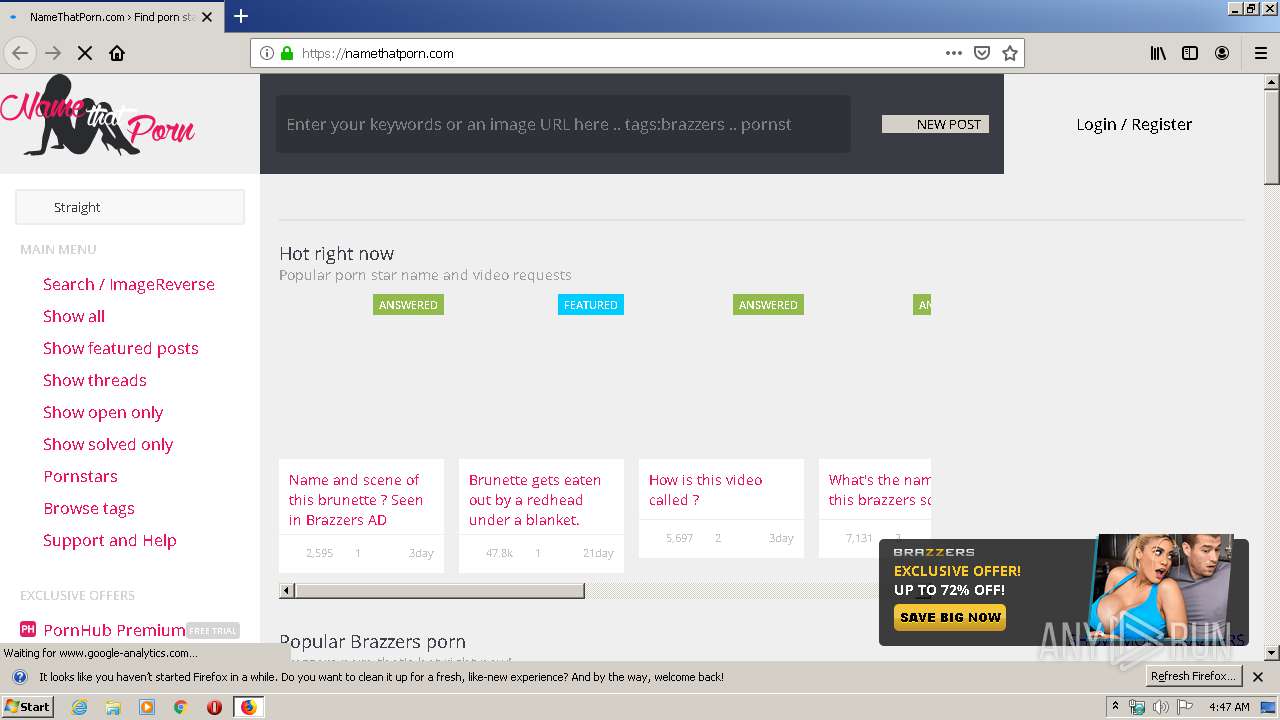Show site information icon in address bar
The image size is (1280, 720).
coord(267,53)
